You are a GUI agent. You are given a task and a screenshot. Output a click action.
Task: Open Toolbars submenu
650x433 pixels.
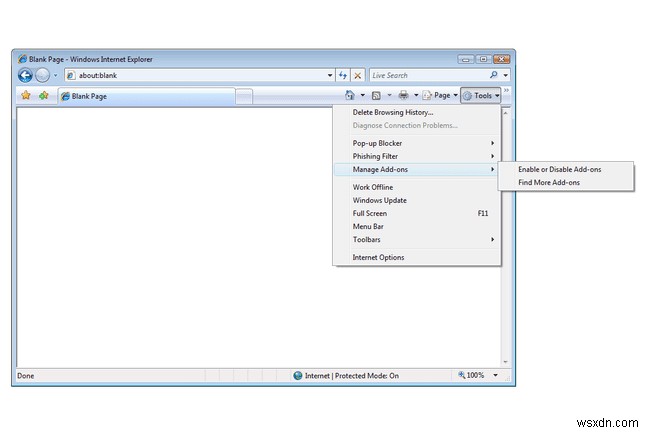[417, 240]
